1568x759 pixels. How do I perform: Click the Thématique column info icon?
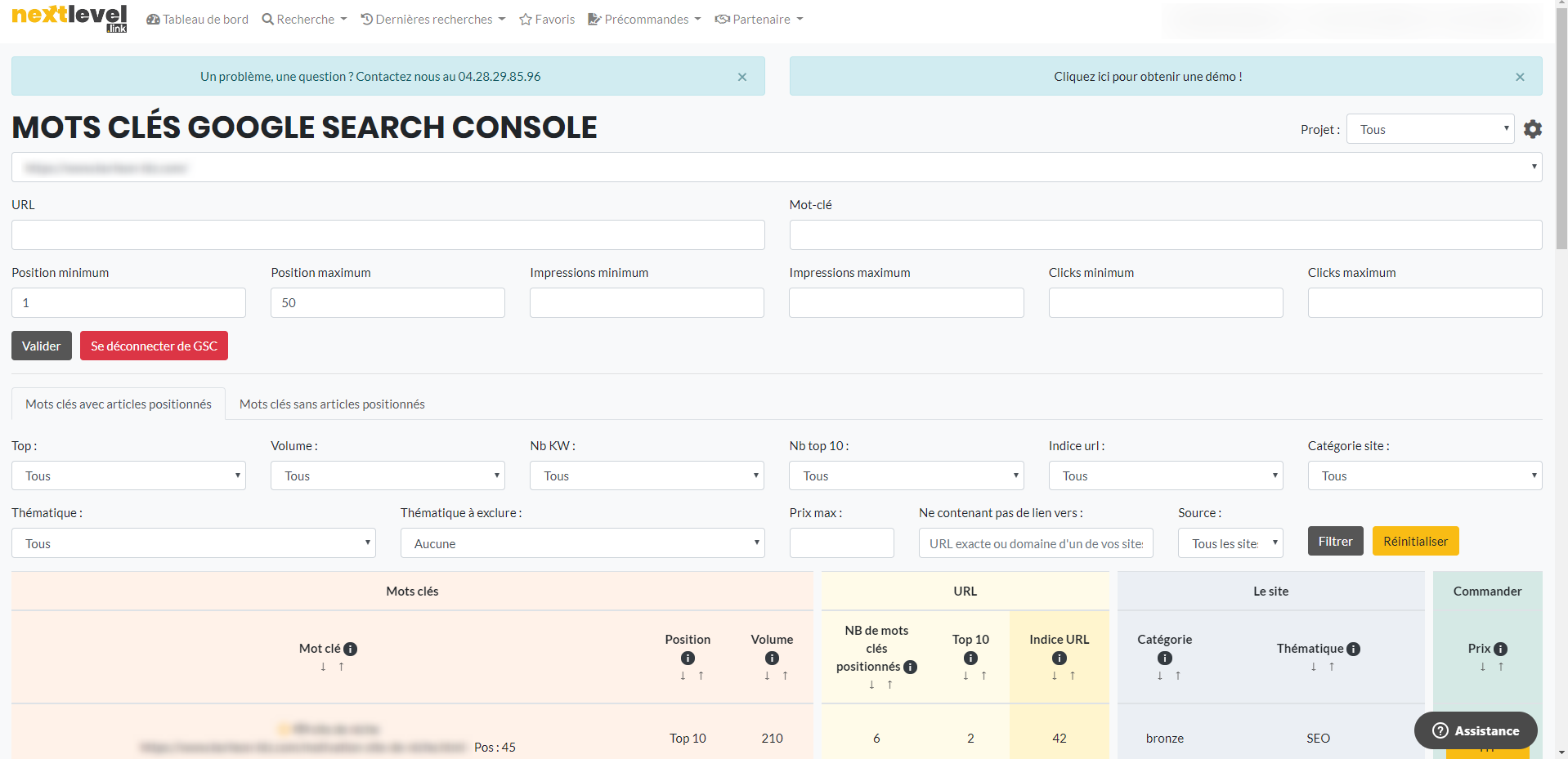(x=1354, y=649)
